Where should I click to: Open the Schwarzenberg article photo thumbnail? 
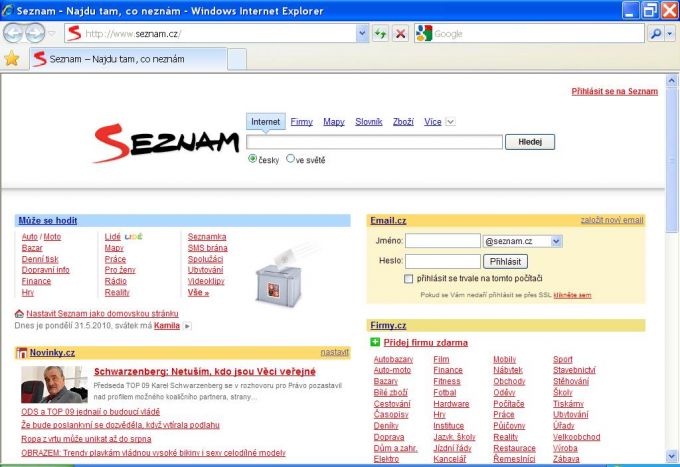54,385
